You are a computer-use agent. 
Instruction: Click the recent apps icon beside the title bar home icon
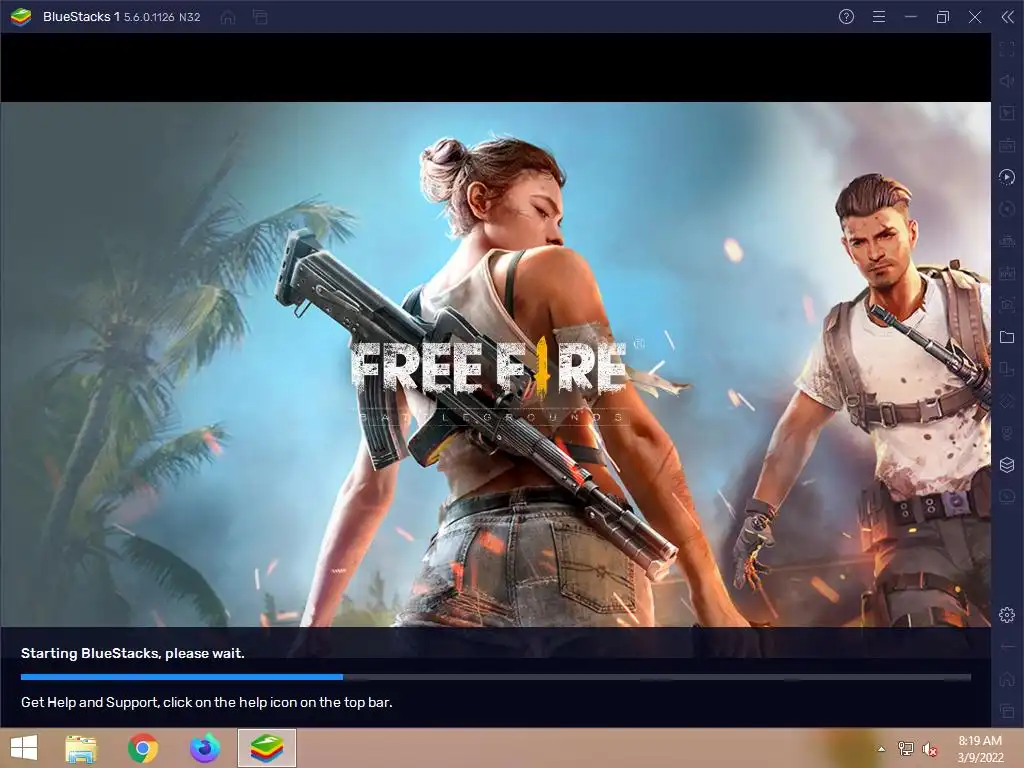[260, 18]
